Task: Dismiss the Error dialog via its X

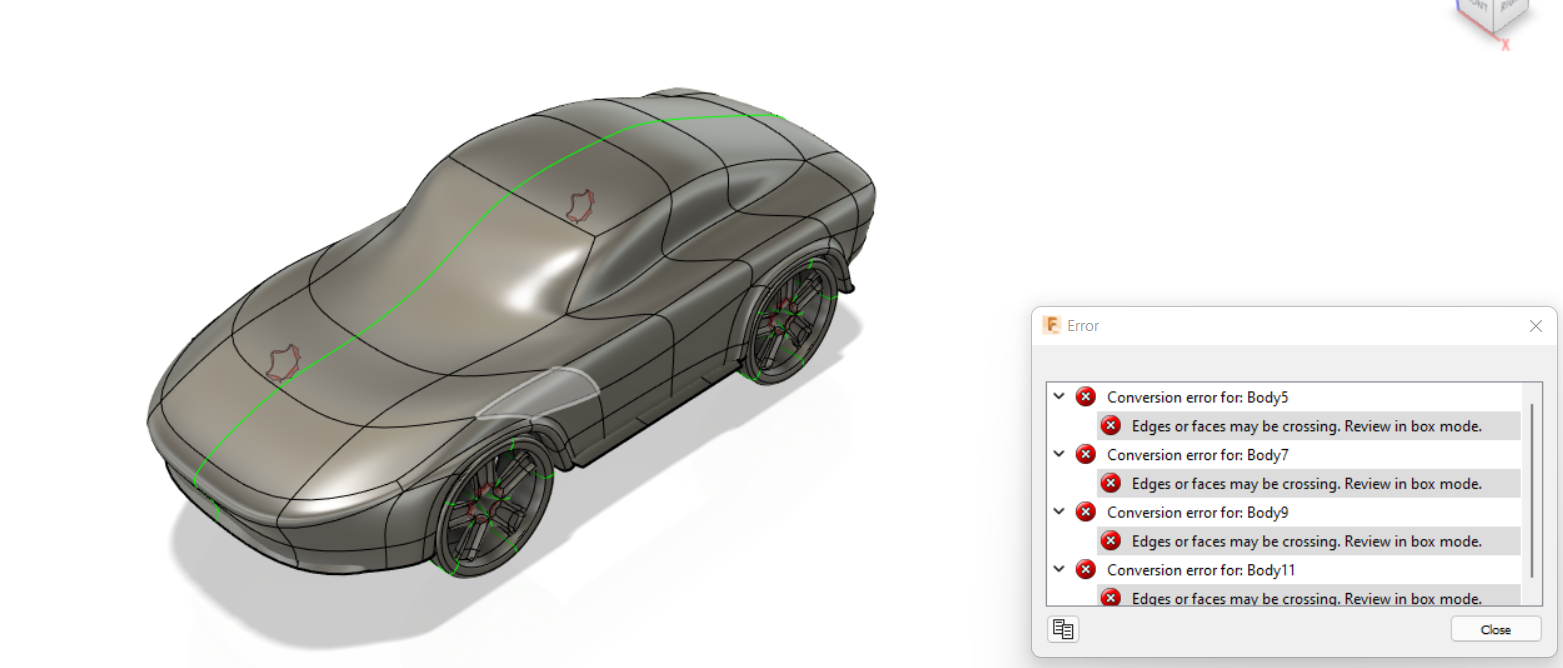Action: coord(1536,326)
